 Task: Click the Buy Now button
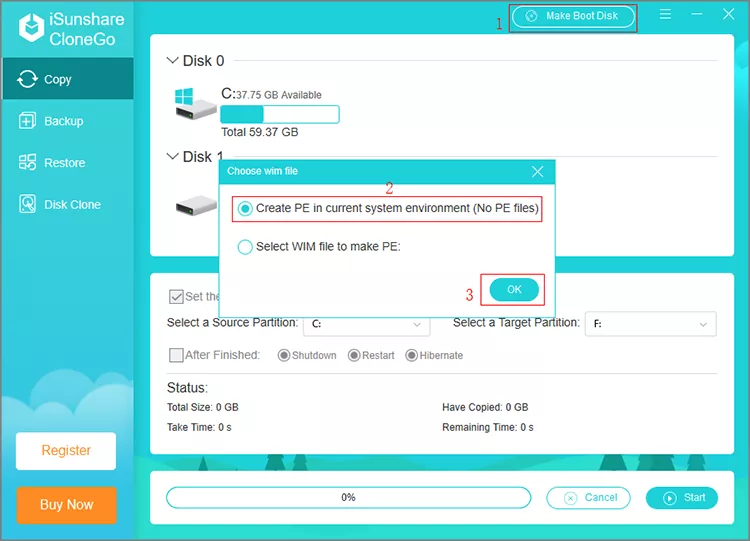(x=66, y=505)
